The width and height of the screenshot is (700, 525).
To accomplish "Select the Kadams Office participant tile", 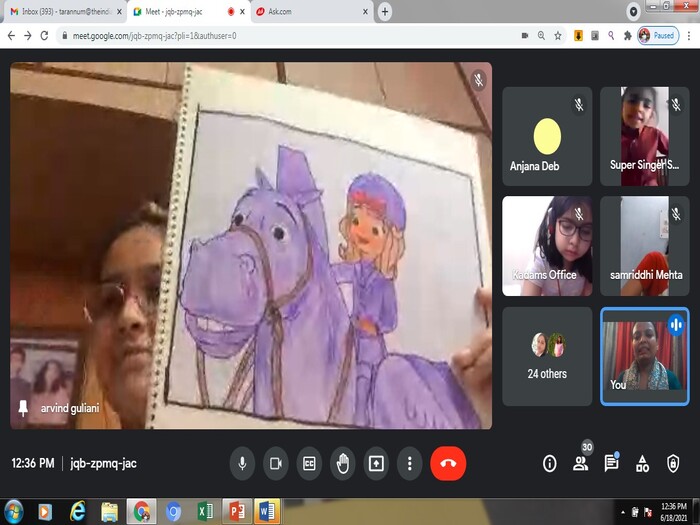I will pyautogui.click(x=547, y=246).
